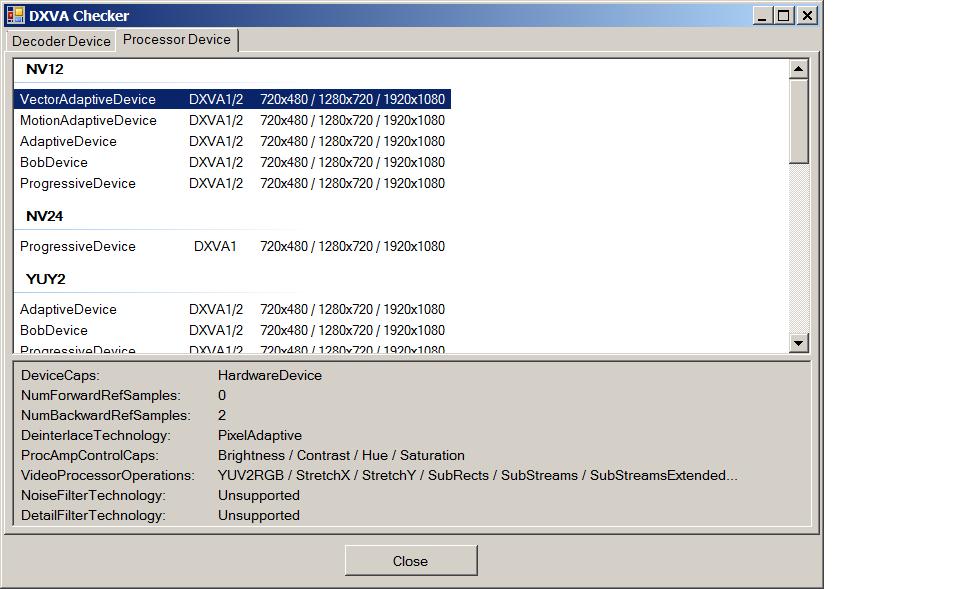Viewport: 960px width, 589px height.
Task: Click the vertical scrollbar thumb
Action: [x=798, y=120]
